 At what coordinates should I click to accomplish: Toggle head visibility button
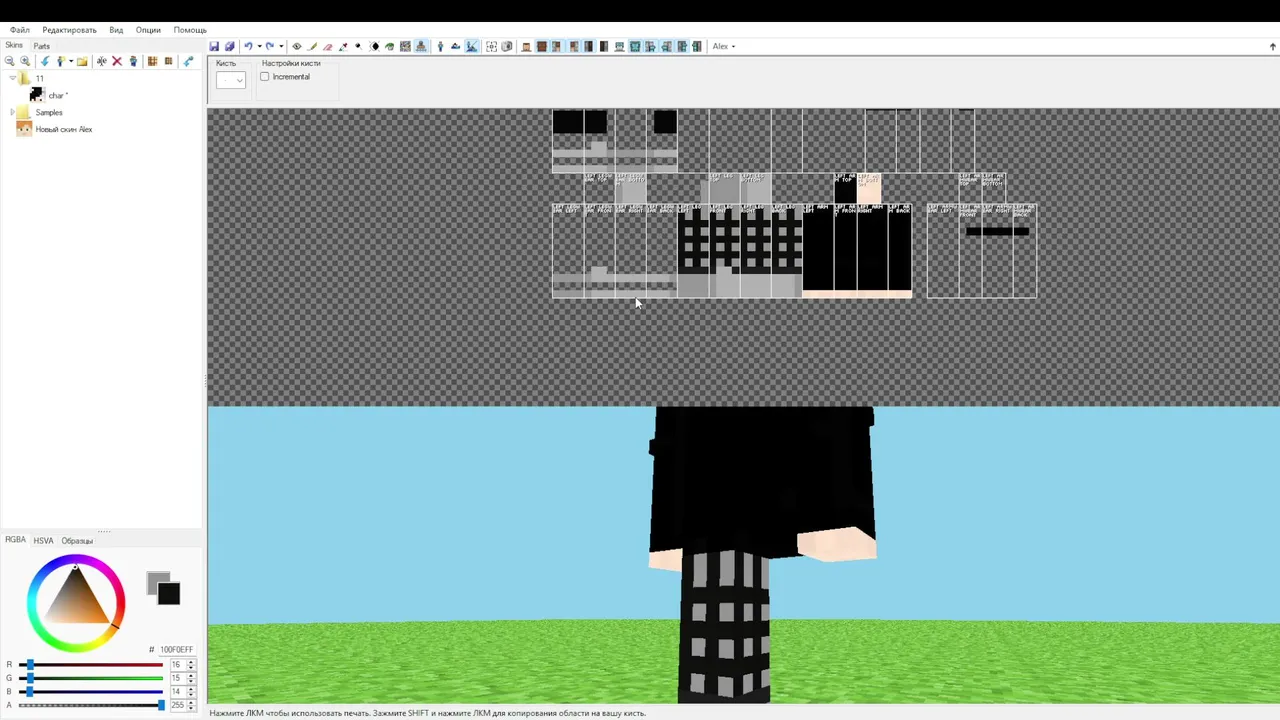(x=525, y=46)
